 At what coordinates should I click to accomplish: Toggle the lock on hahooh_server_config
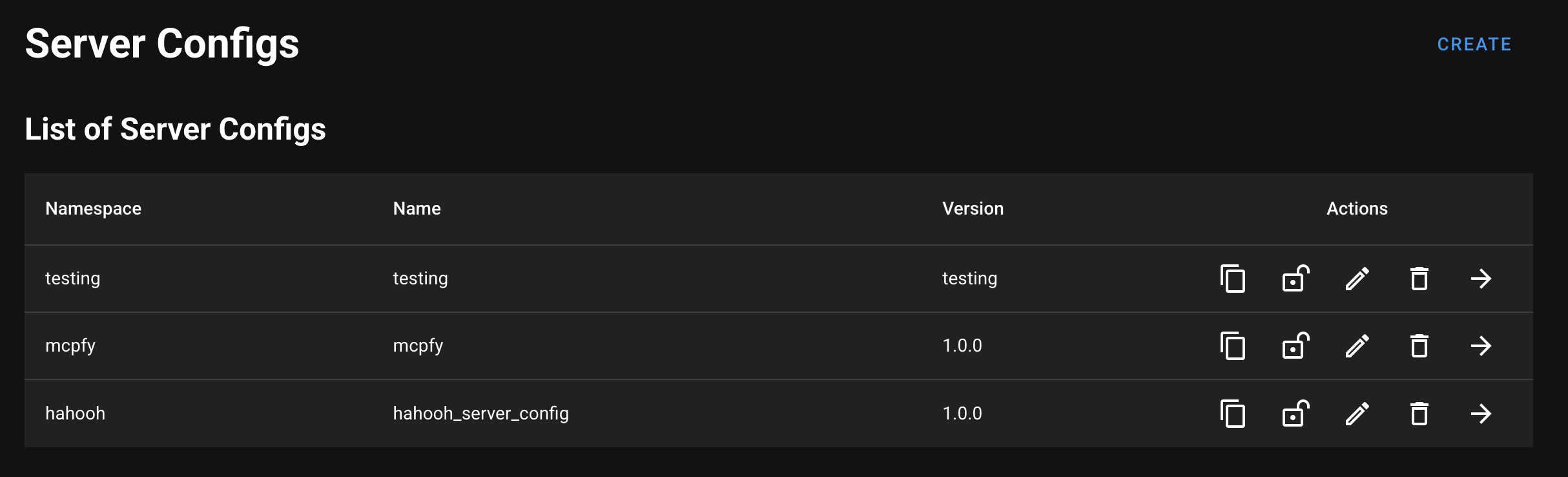click(1295, 414)
